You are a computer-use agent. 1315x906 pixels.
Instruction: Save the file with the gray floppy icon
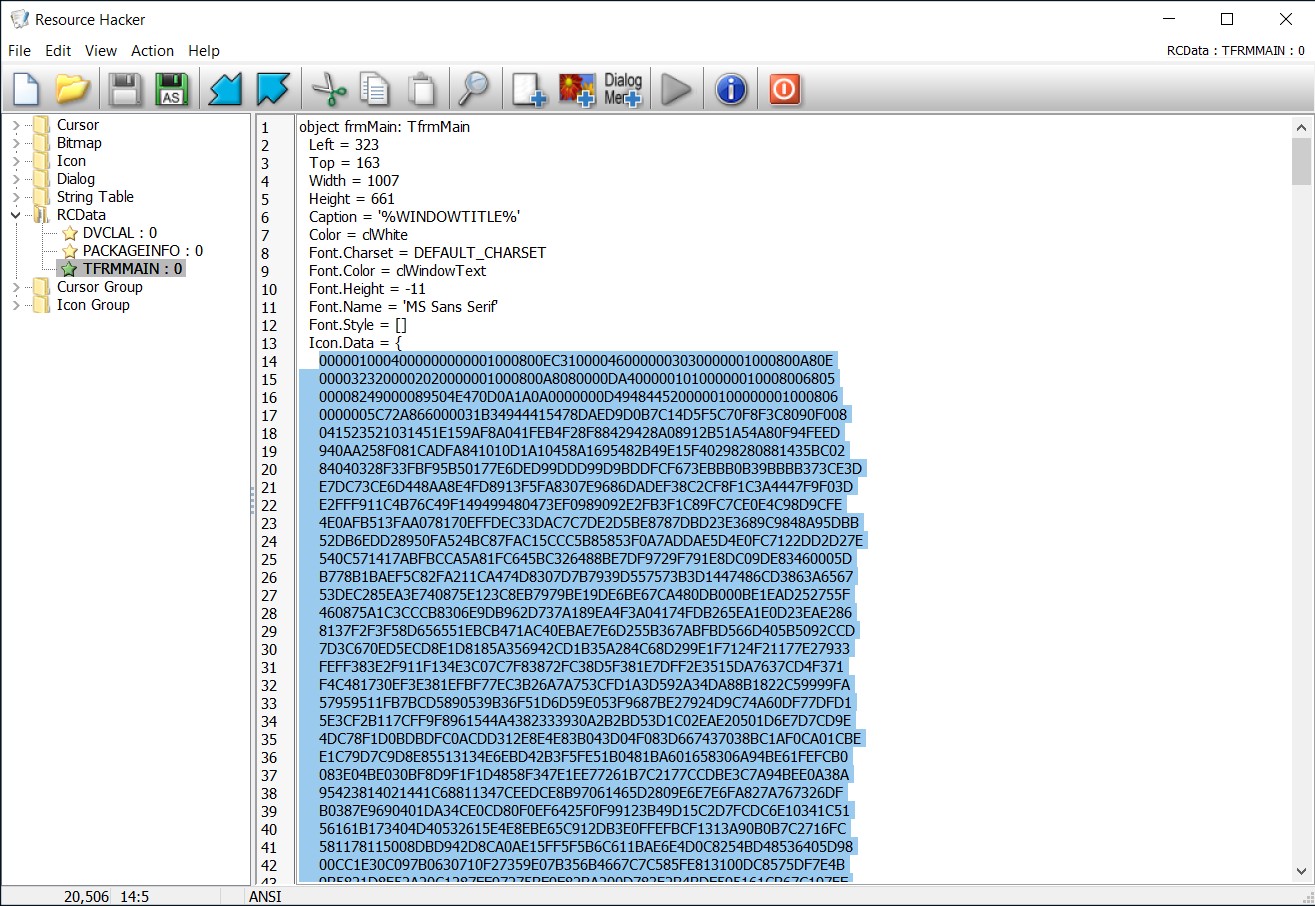126,89
